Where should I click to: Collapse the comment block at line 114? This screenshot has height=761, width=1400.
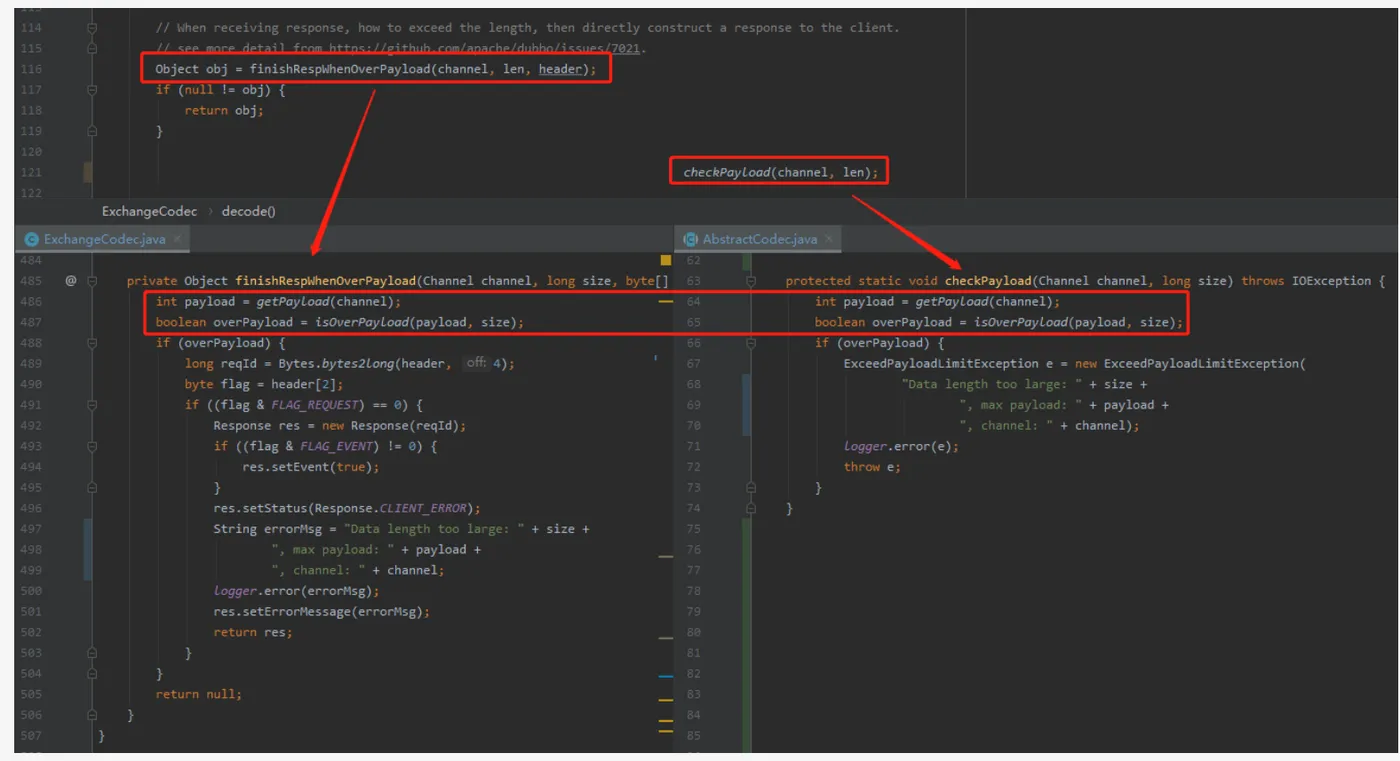tap(92, 28)
